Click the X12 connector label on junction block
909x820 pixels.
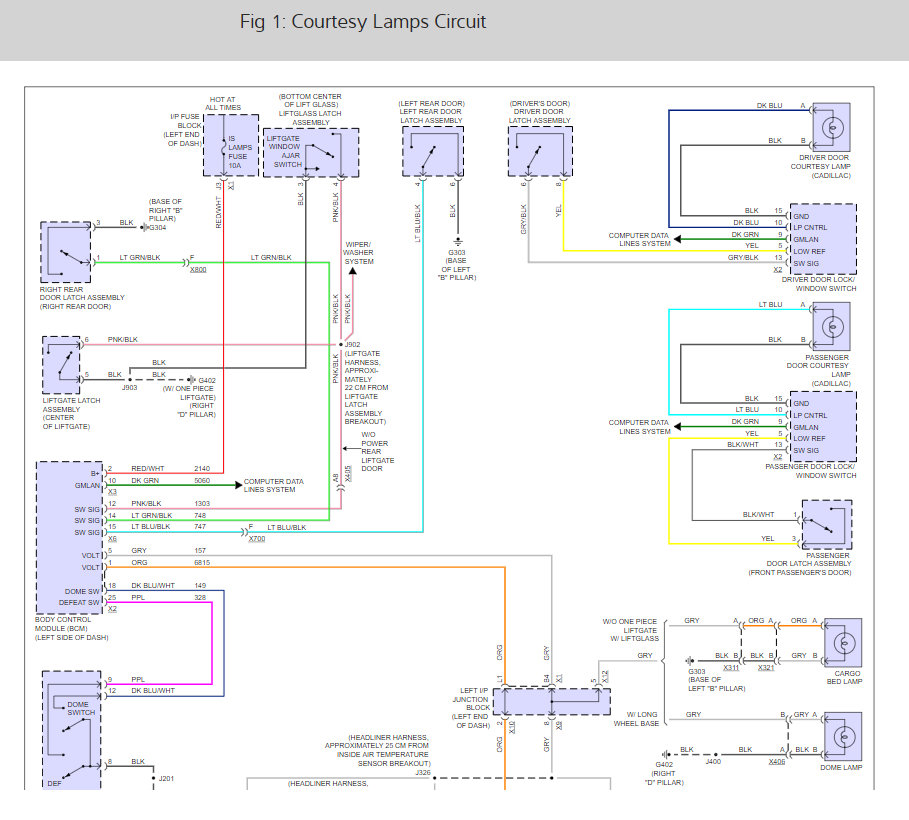(x=605, y=676)
